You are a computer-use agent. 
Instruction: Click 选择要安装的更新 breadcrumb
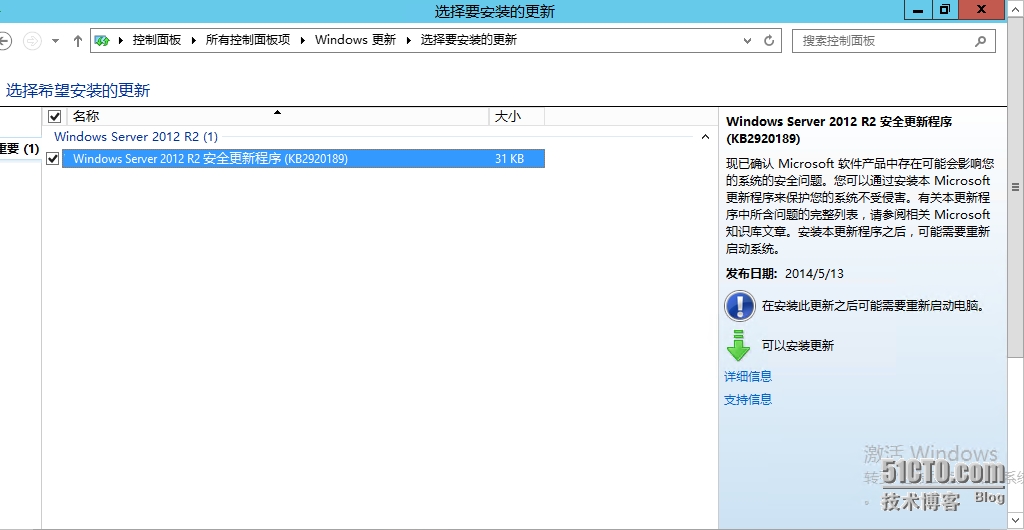click(x=468, y=40)
